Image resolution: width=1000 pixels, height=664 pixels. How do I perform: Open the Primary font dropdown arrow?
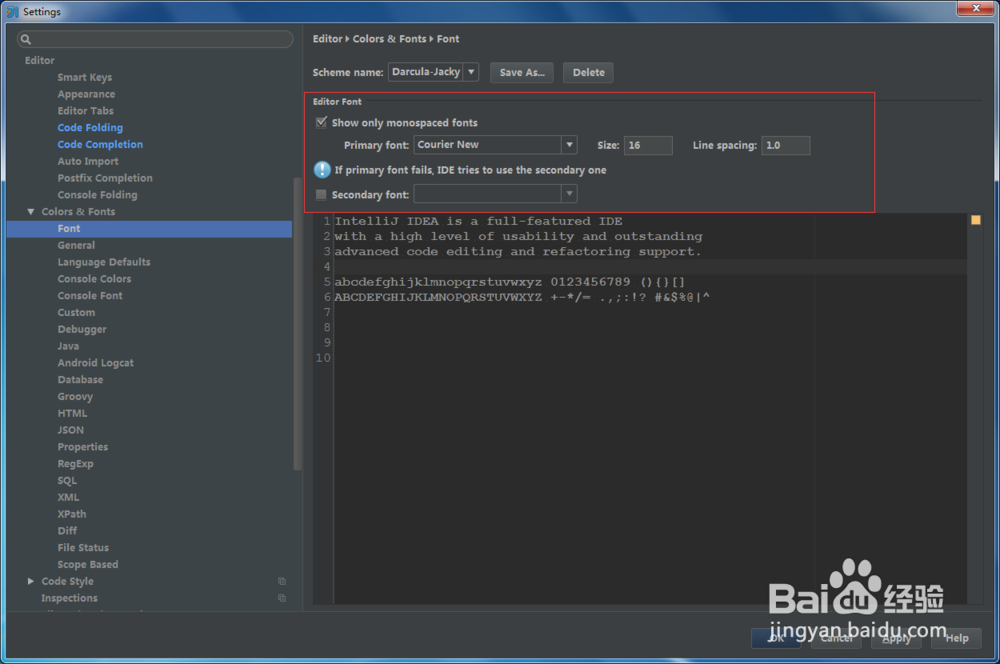click(x=569, y=145)
